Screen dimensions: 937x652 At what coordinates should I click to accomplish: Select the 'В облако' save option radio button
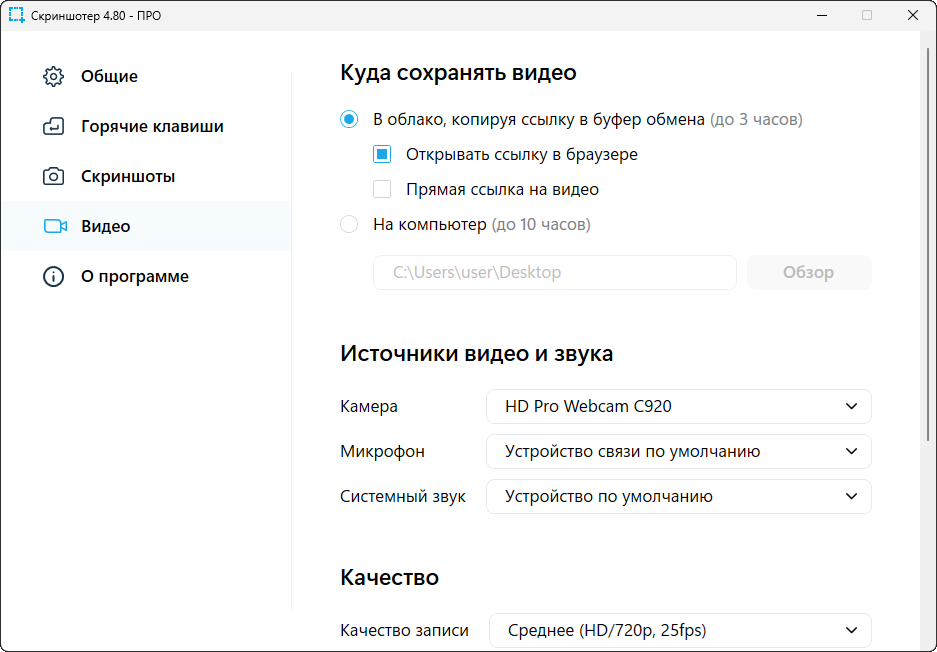[x=349, y=120]
